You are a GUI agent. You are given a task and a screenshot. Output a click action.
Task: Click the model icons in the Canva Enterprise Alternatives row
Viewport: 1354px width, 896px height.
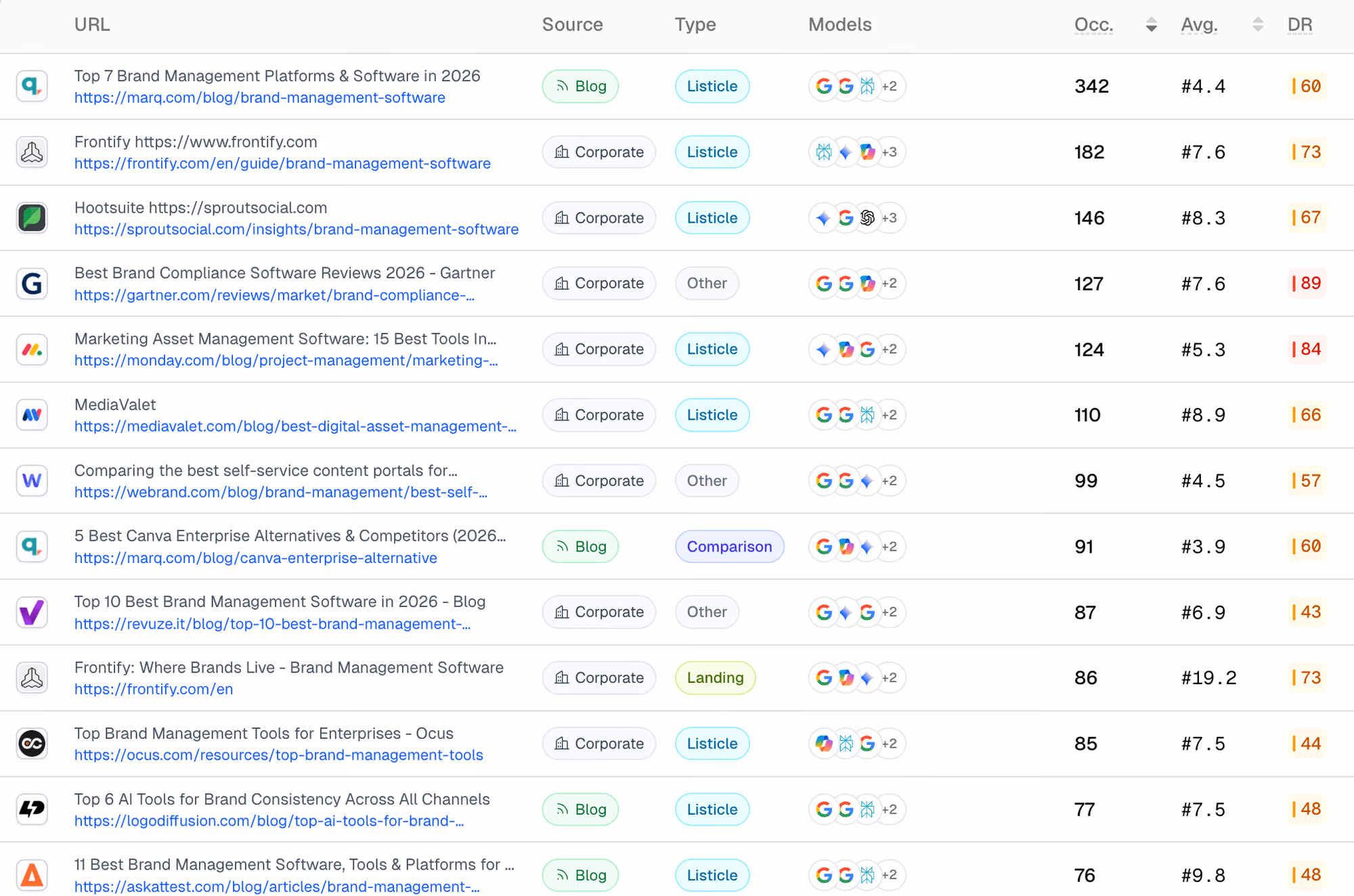point(857,546)
